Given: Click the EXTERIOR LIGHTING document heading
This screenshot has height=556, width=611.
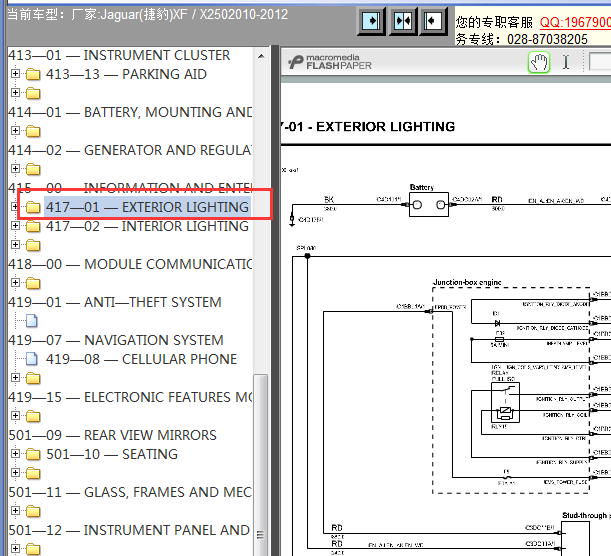Looking at the screenshot, I should [385, 127].
